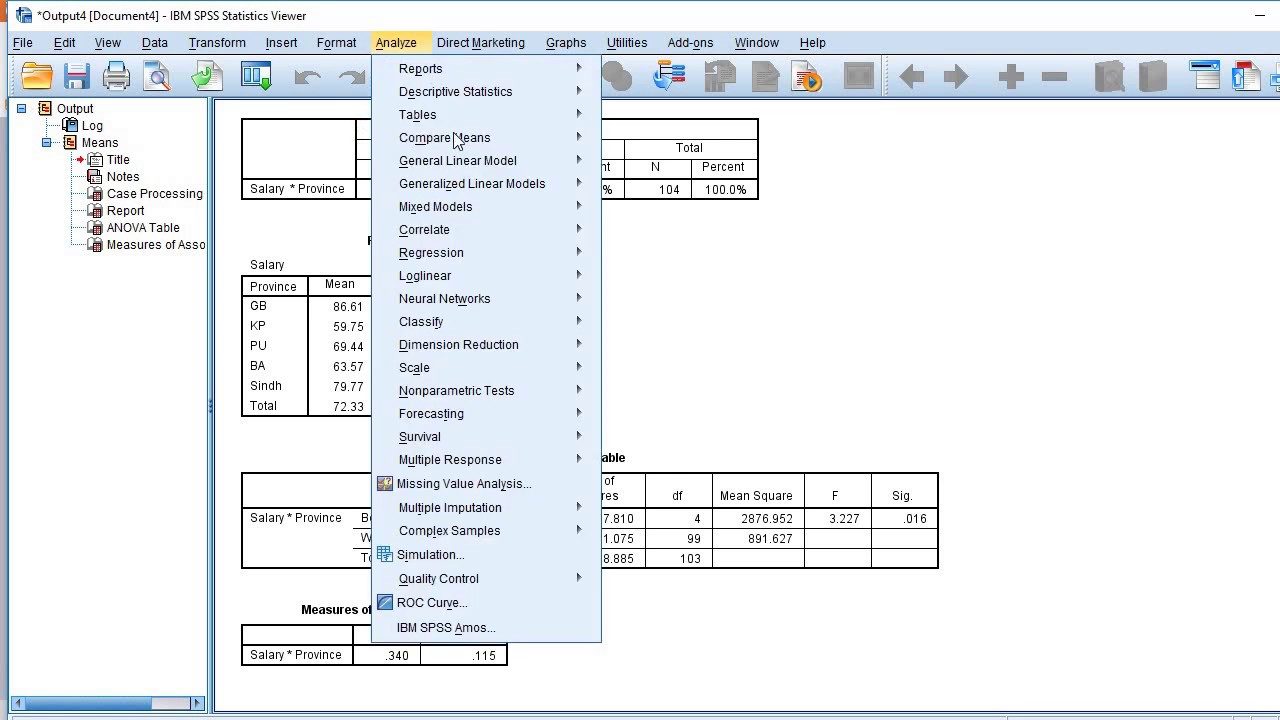
Task: Click the Promote left arrow icon
Action: pos(911,76)
